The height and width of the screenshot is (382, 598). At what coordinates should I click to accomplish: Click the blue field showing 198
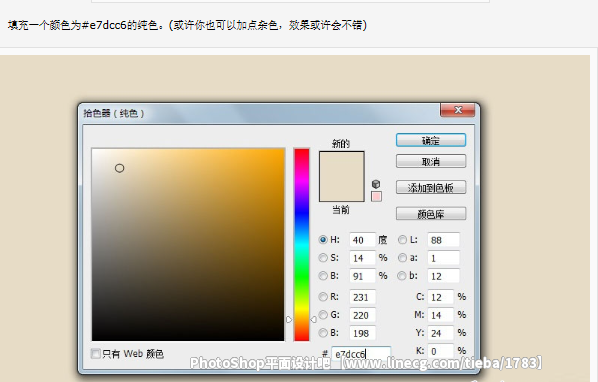(x=362, y=333)
